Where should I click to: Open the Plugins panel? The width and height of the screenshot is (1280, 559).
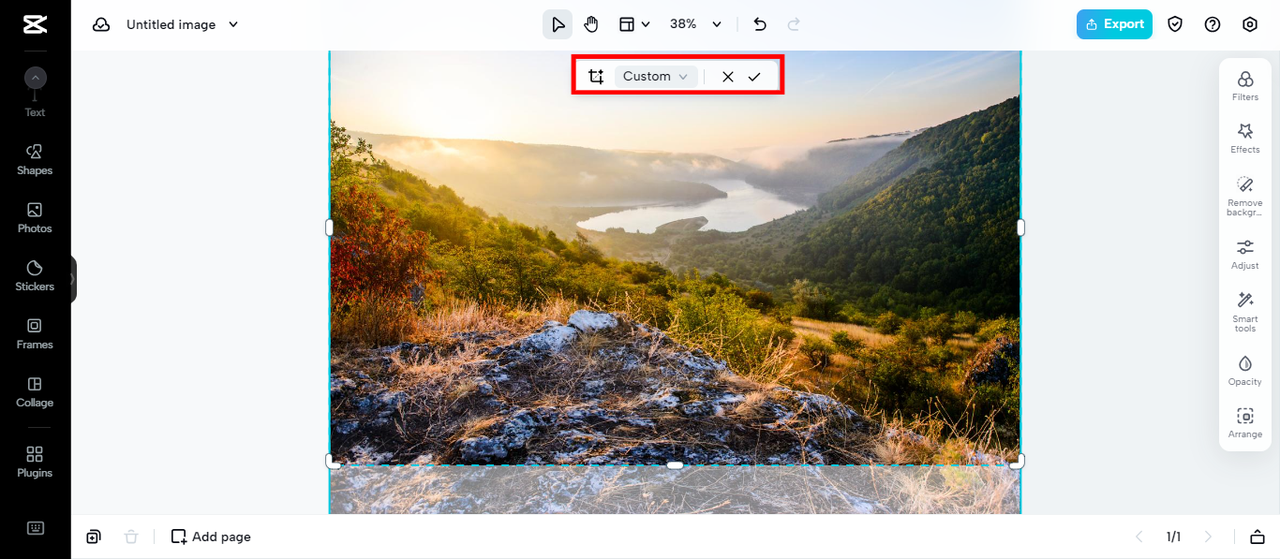(35, 461)
